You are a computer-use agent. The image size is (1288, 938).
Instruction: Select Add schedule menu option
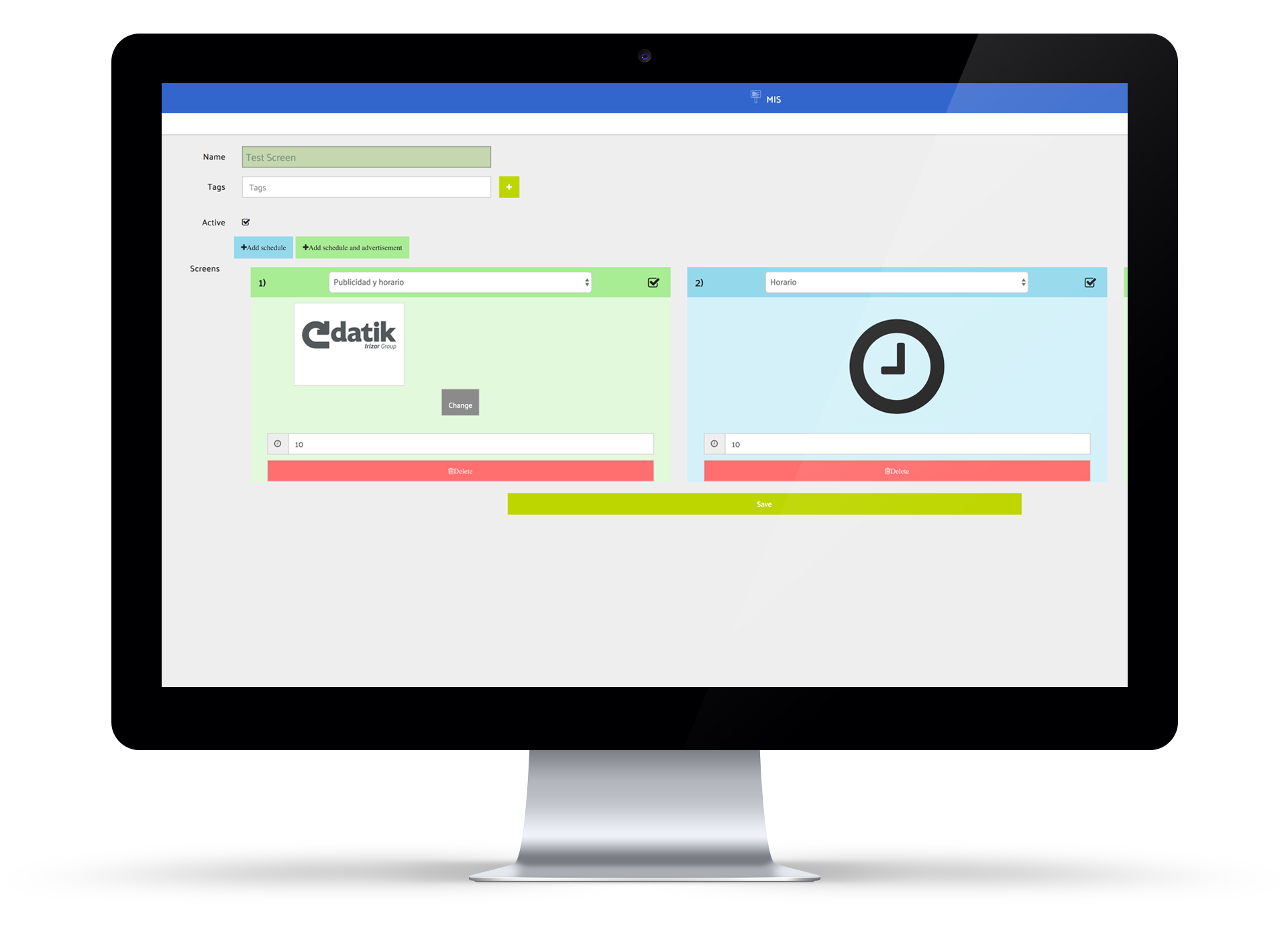(x=261, y=247)
